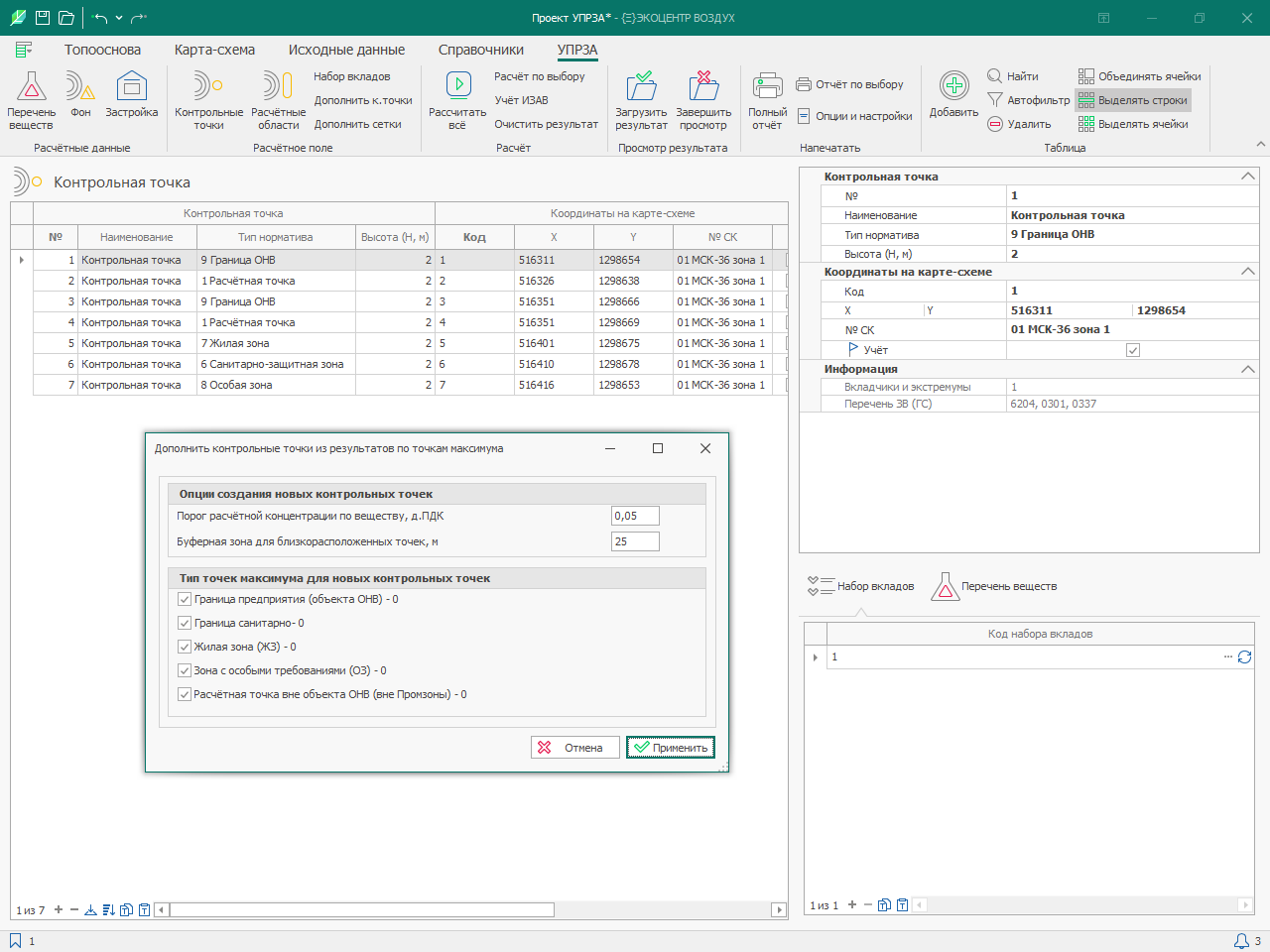Collapse the Информация properties section
The width and height of the screenshot is (1270, 952).
[x=1248, y=369]
